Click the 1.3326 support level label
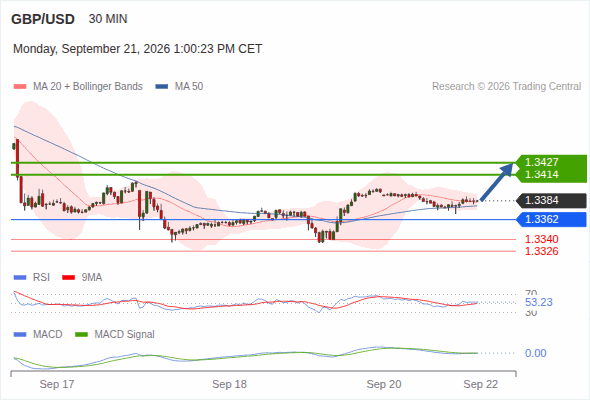This screenshot has height=400, width=590. 541,251
